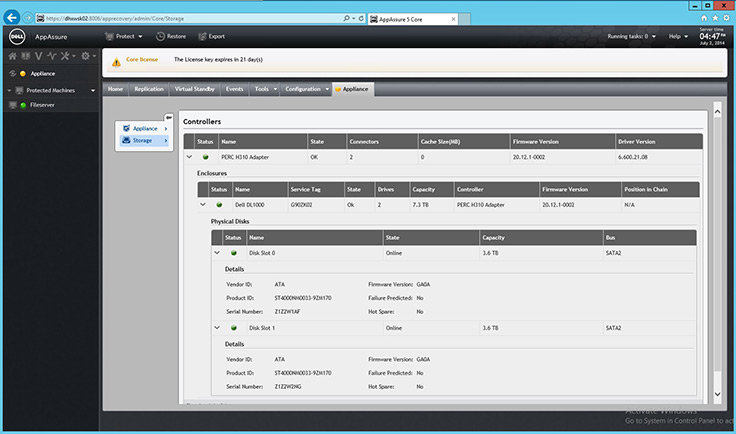Switch to the Virtual Standby tab
The width and height of the screenshot is (736, 434).
[x=194, y=89]
